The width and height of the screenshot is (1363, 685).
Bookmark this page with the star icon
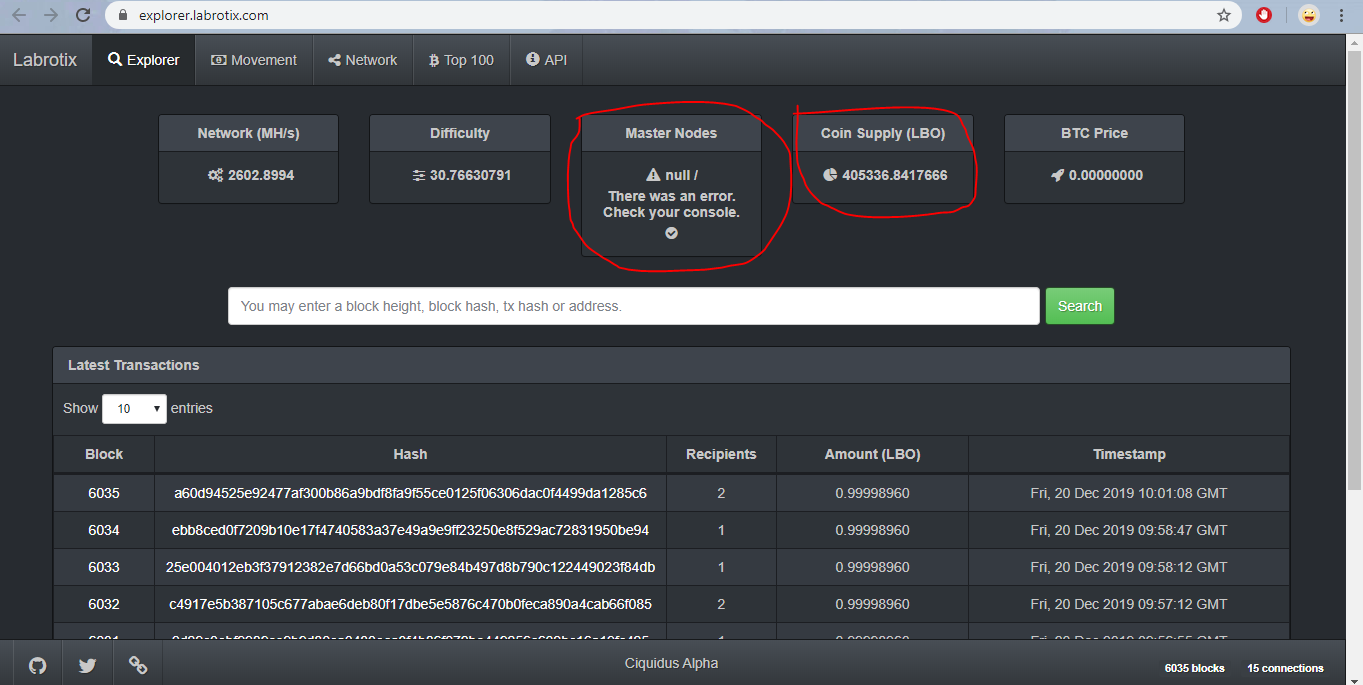pos(1223,15)
